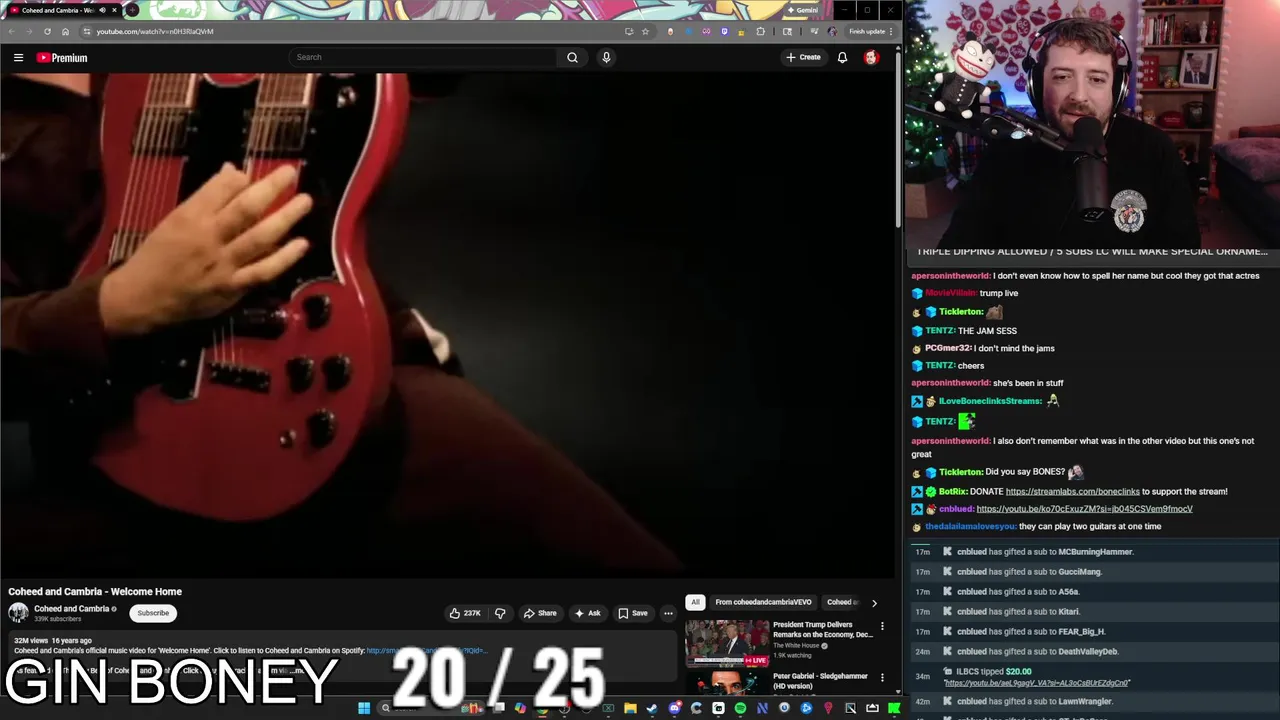
Task: Click the Ask button
Action: pos(588,613)
